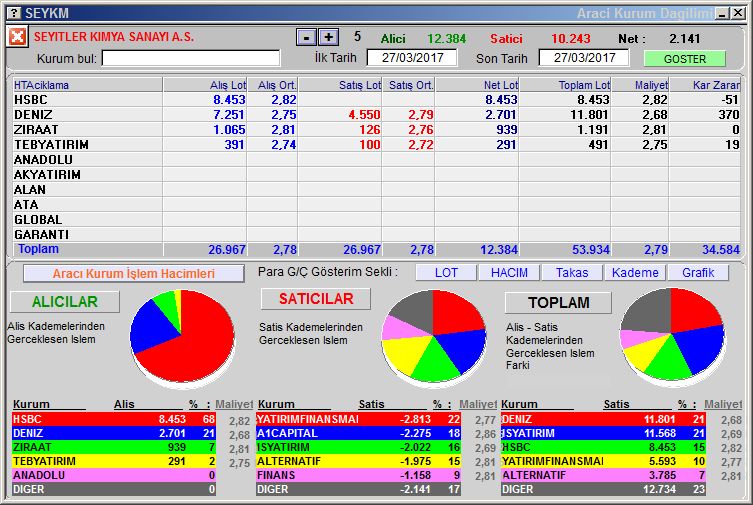Screen dimensions: 753x505
Task: Click red HSBC row in buyers list
Action: [x=114, y=419]
